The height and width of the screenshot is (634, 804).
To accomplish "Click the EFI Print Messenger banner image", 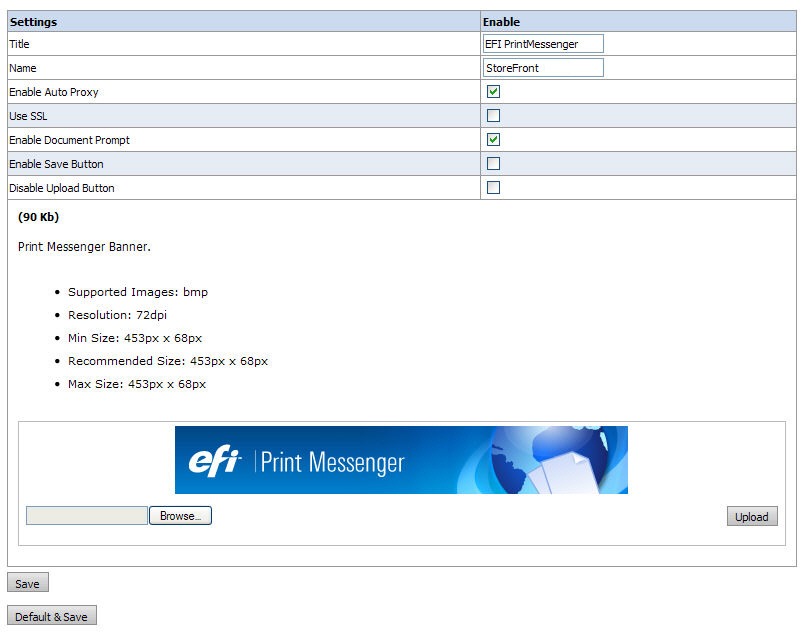I will point(401,460).
